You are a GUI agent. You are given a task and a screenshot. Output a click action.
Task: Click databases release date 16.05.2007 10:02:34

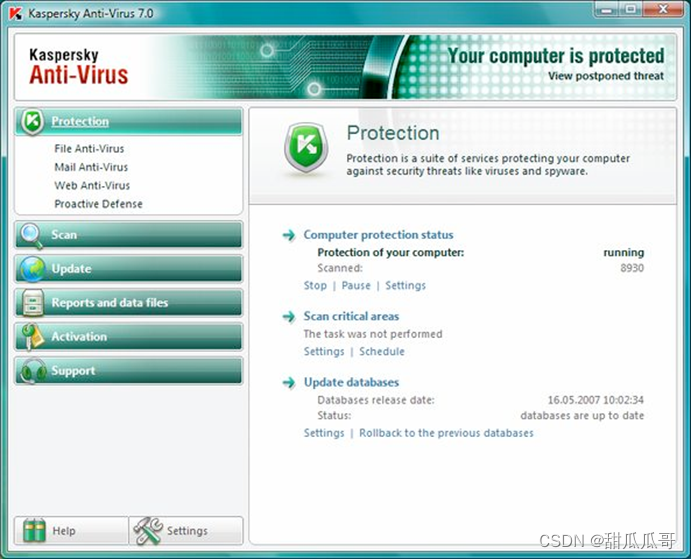[595, 400]
